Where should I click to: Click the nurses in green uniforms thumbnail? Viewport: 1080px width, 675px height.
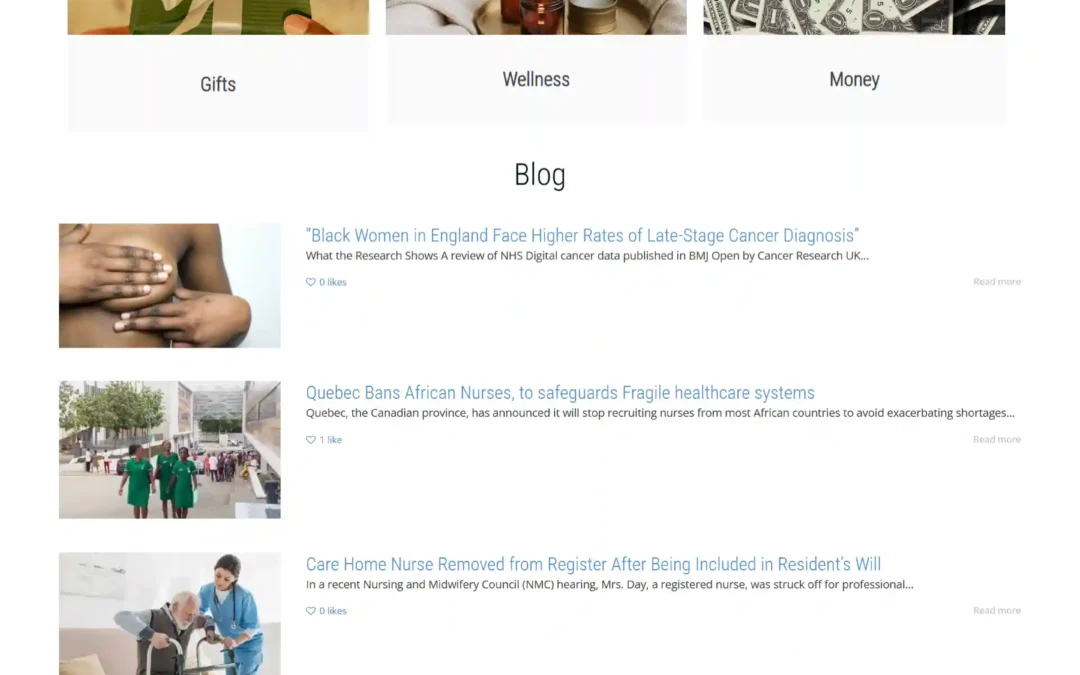click(169, 450)
